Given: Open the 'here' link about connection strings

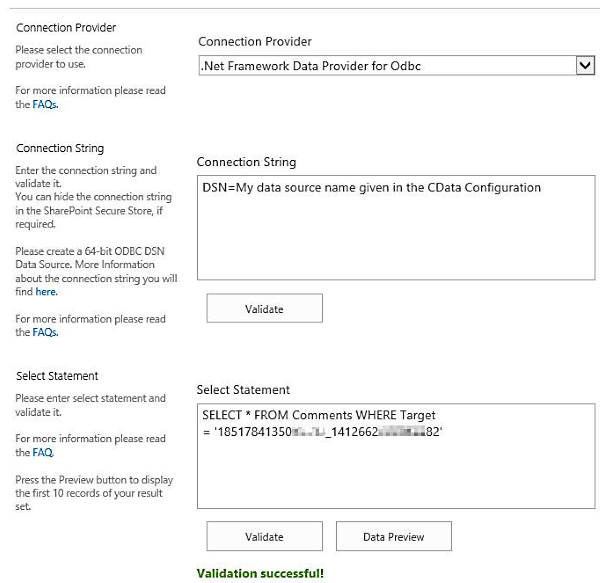Looking at the screenshot, I should click(x=46, y=292).
